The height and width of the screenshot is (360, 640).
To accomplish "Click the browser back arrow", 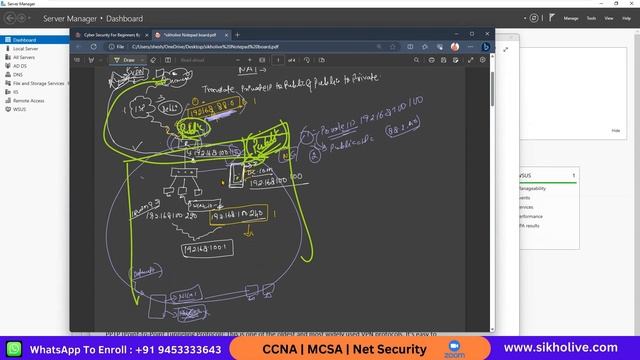I will [x=78, y=47].
